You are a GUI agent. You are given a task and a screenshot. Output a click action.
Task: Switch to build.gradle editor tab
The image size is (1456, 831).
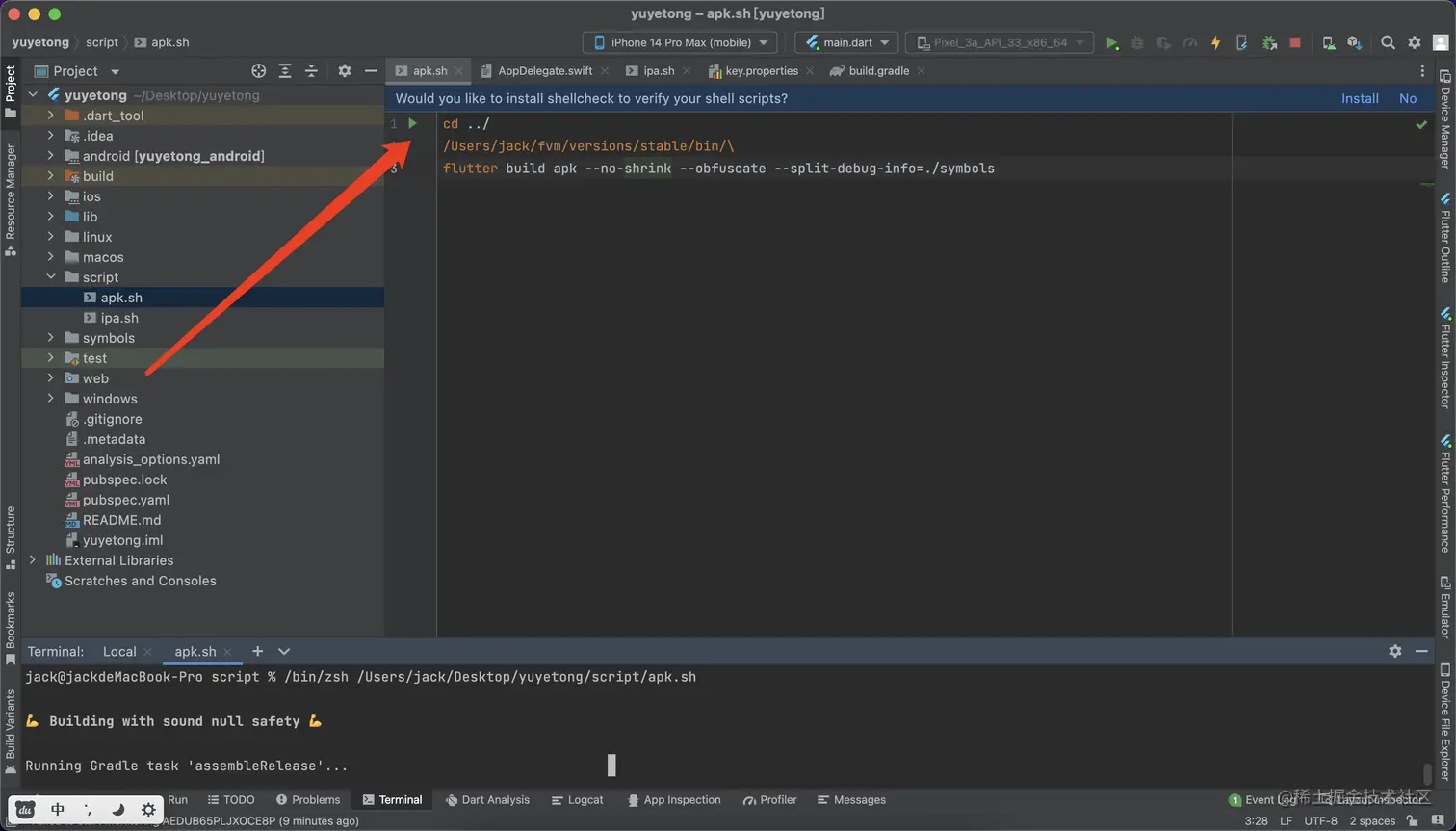877,71
